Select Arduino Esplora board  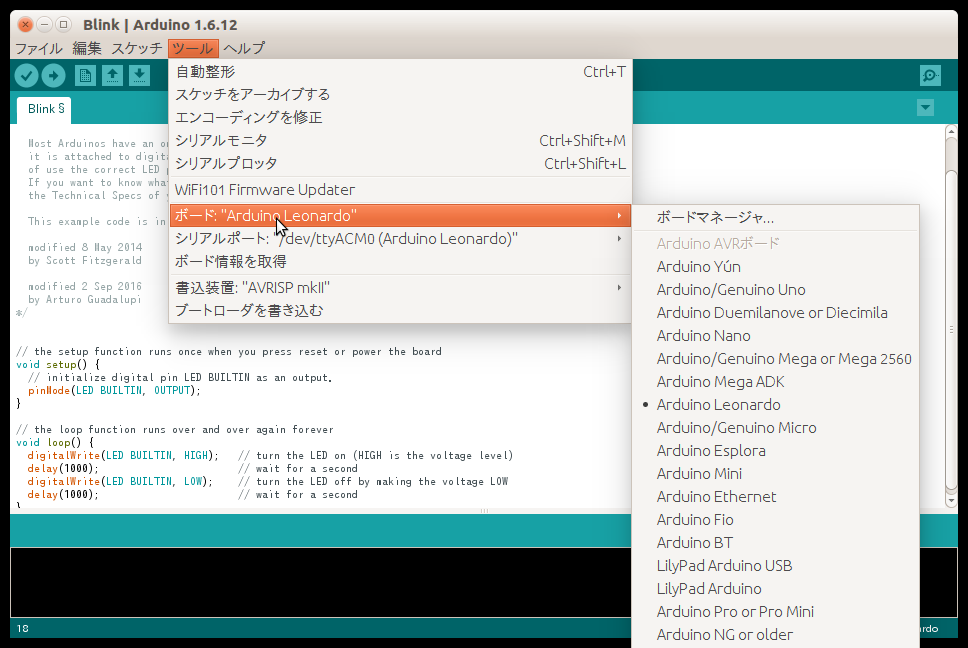click(775, 451)
